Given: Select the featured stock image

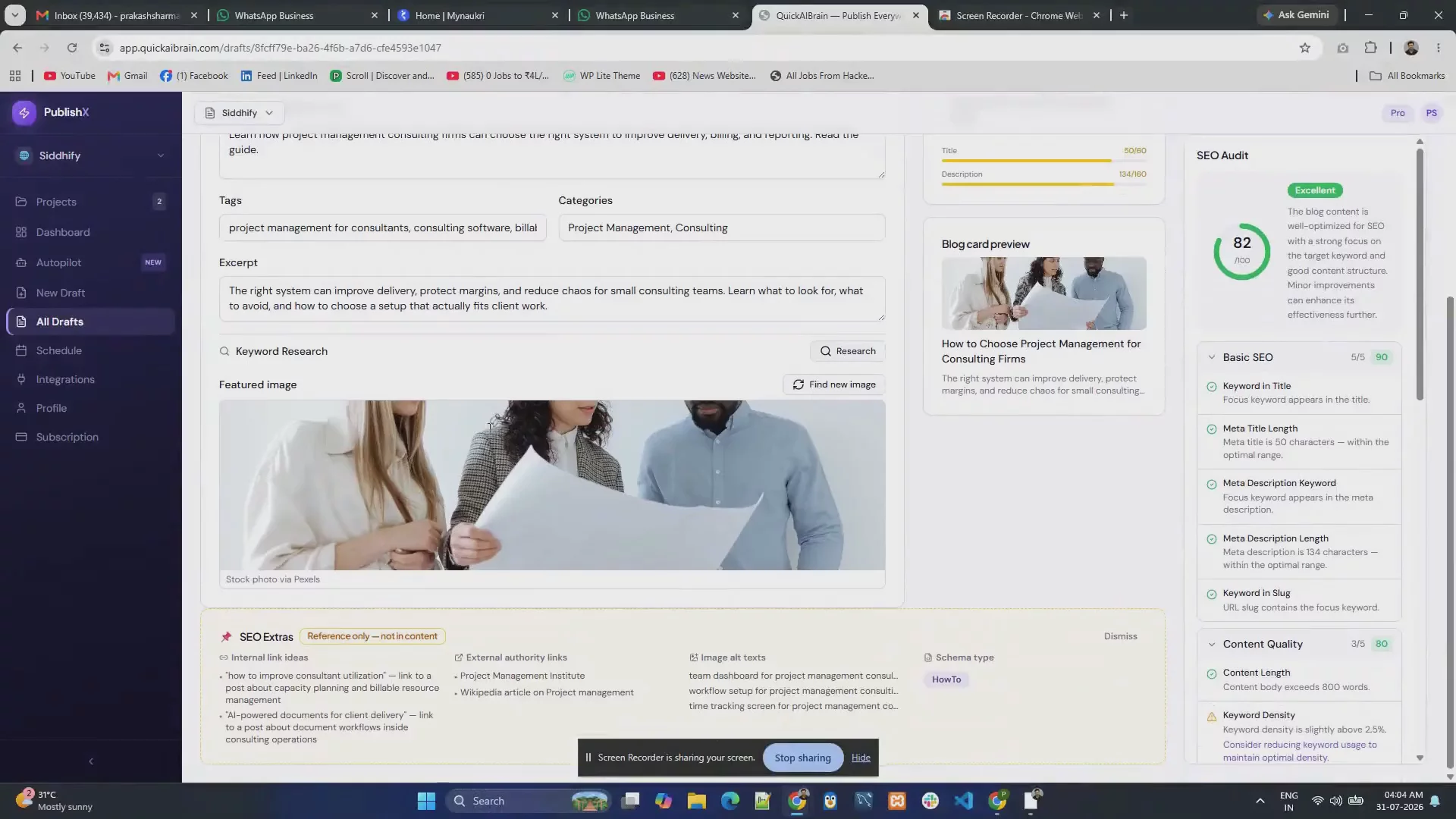Looking at the screenshot, I should tap(552, 485).
